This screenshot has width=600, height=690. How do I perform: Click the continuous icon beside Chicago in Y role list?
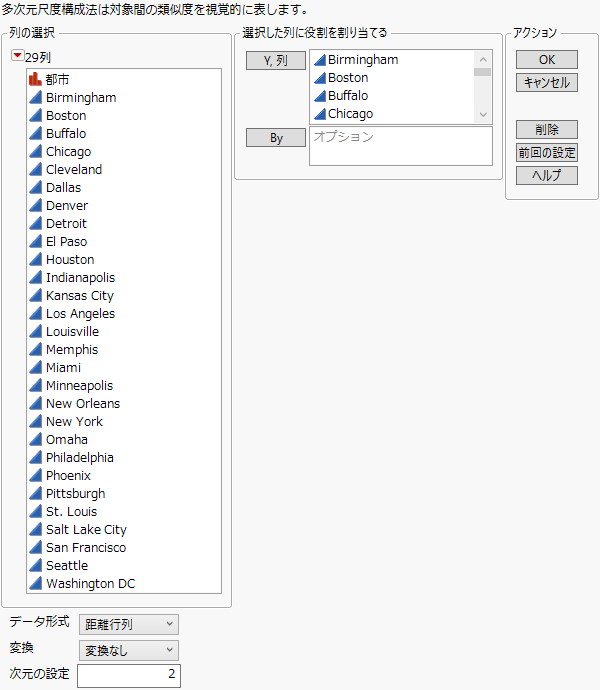pyautogui.click(x=320, y=114)
